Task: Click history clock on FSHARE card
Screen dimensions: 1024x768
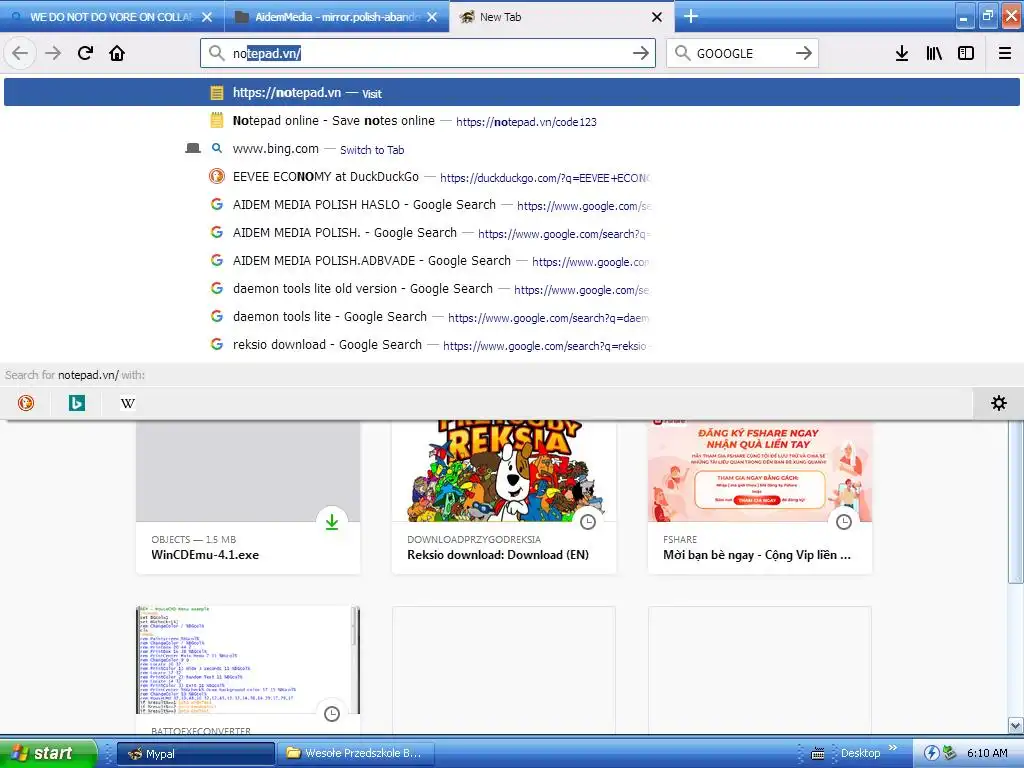Action: pos(844,522)
